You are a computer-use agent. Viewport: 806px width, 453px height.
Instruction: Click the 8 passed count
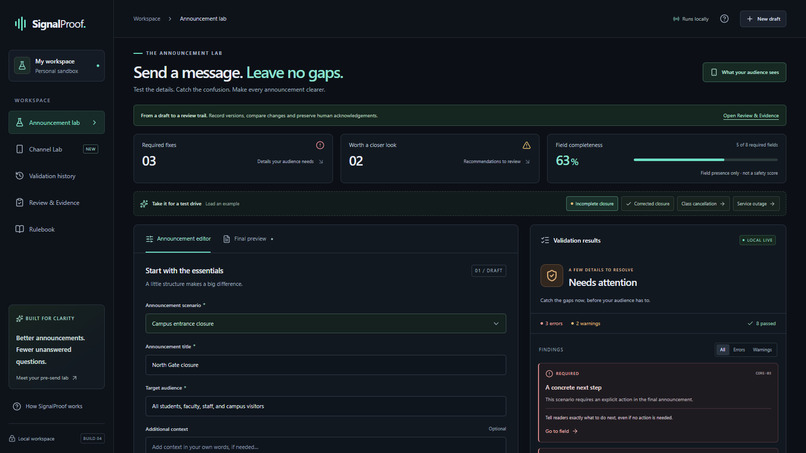point(761,324)
